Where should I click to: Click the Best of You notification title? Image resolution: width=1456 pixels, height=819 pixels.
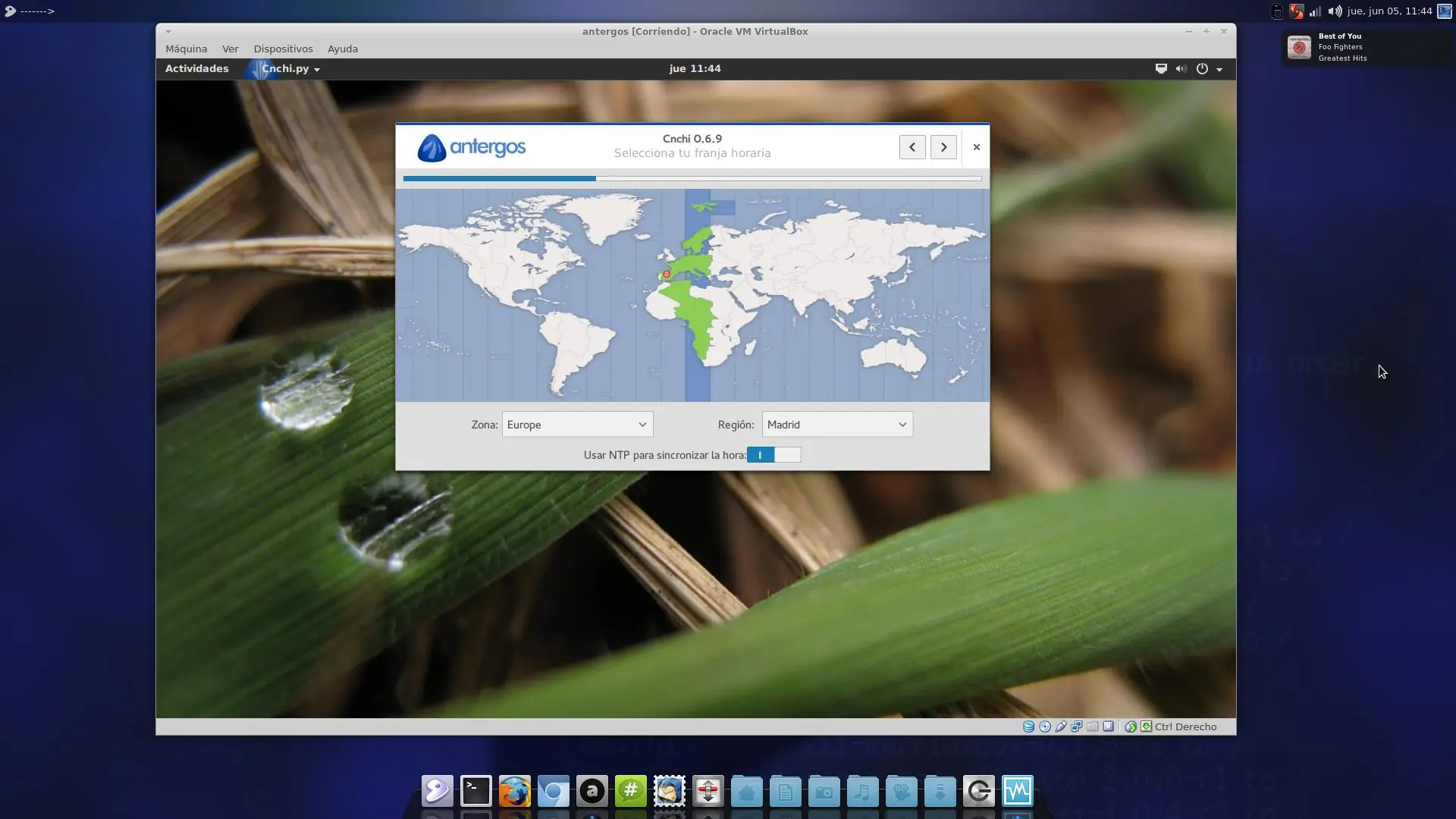click(1339, 36)
